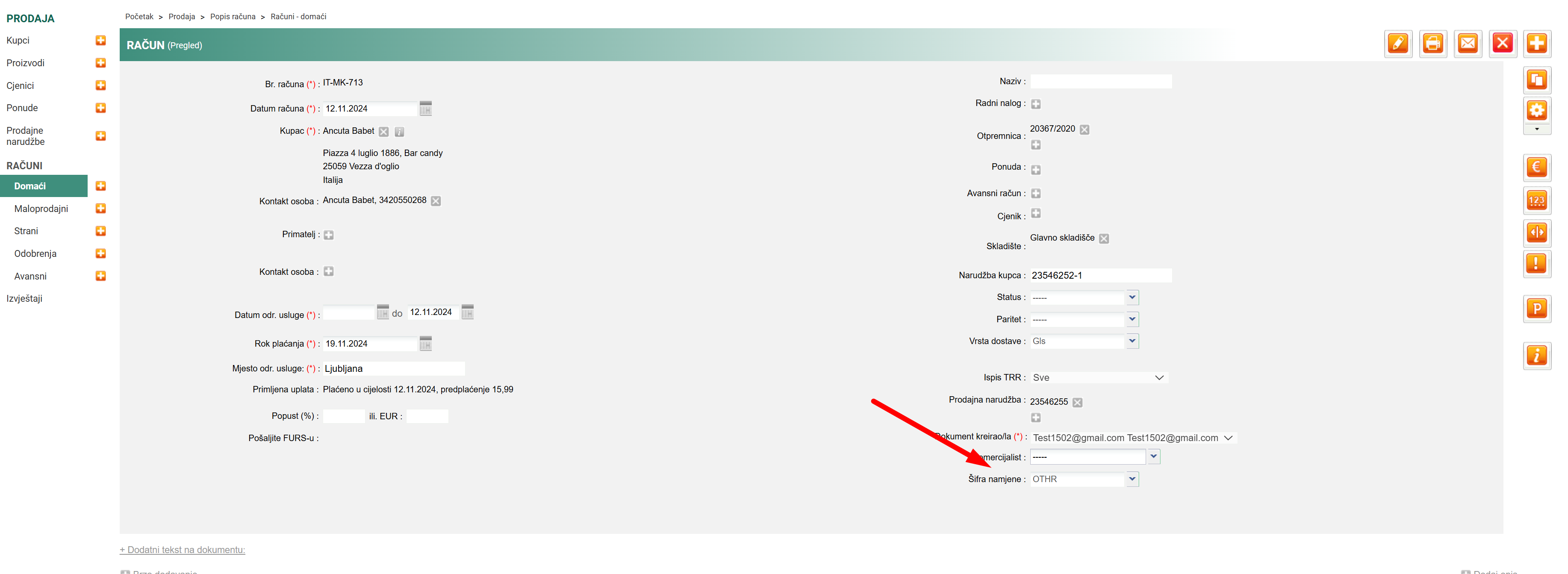1568x574 pixels.
Task: Open the gear settings icon
Action: click(1536, 111)
